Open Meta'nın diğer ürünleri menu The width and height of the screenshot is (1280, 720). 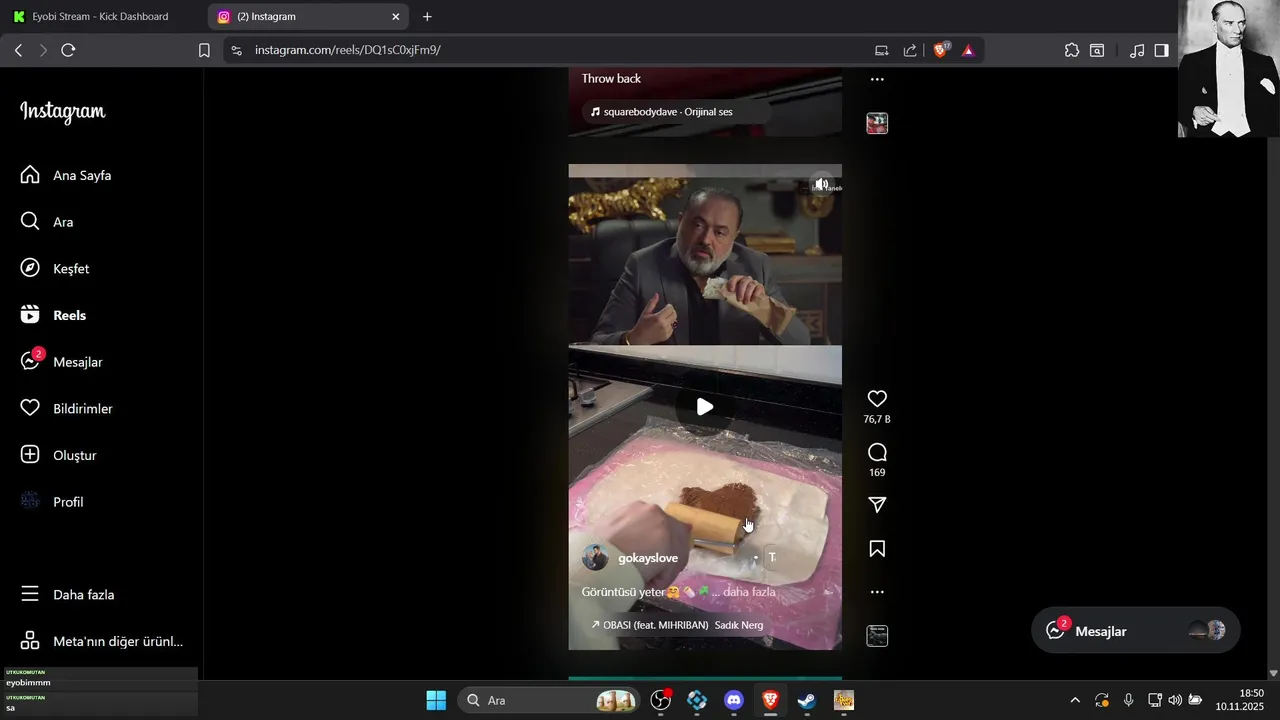pos(102,641)
